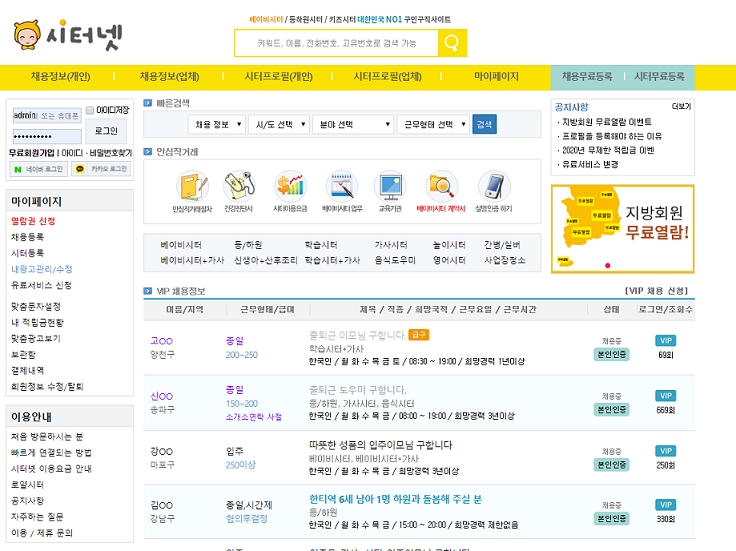The image size is (736, 551).
Task: Select the 간병/실버 category
Action: pos(502,245)
